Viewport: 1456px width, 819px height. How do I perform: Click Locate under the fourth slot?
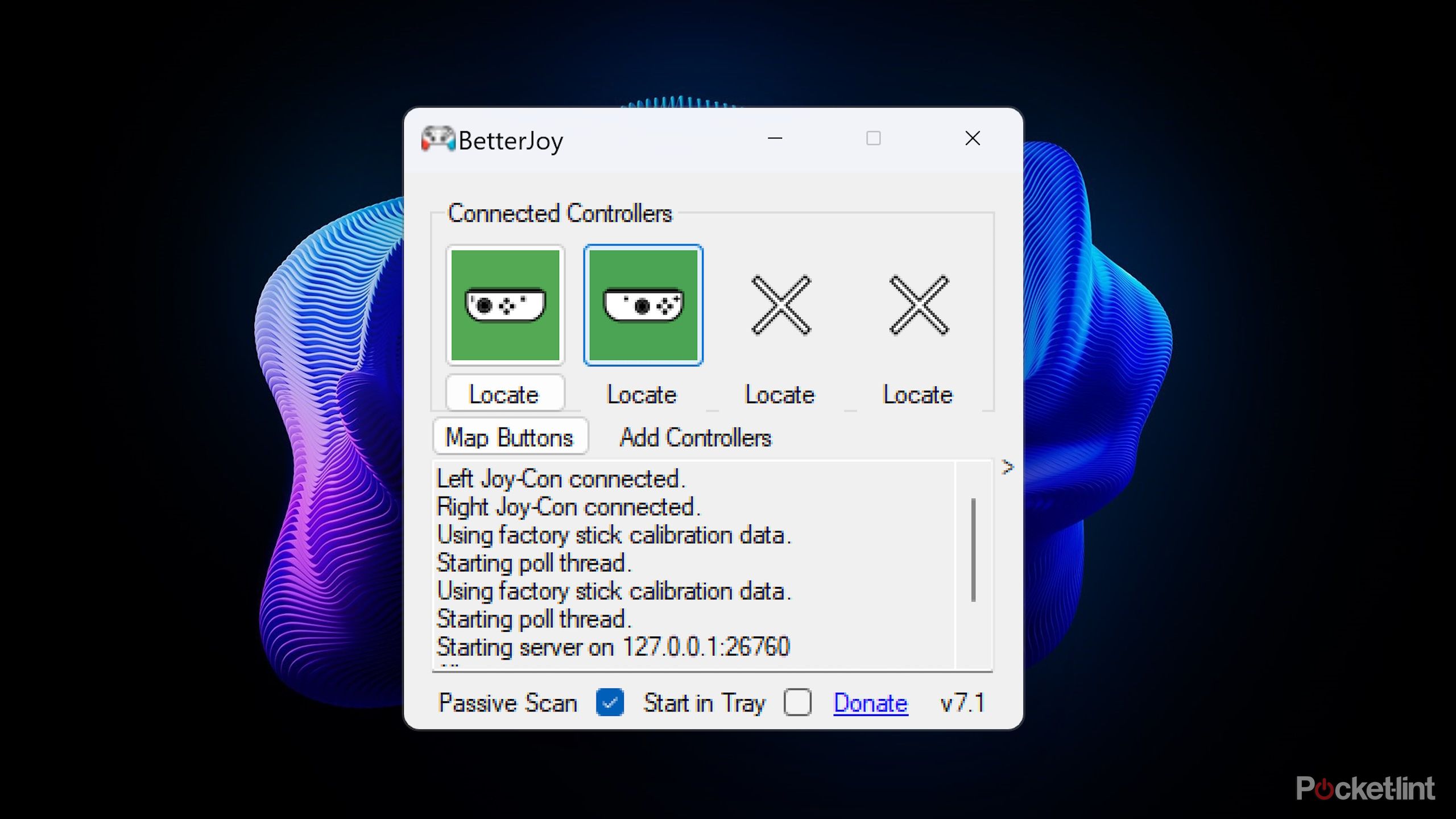(918, 394)
